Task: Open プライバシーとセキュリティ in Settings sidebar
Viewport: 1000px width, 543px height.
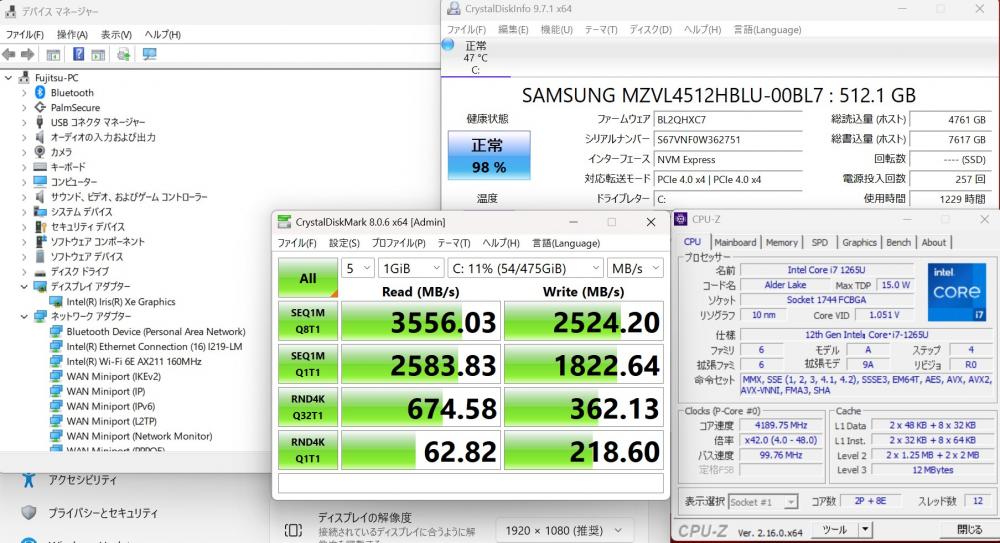Action: click(103, 513)
